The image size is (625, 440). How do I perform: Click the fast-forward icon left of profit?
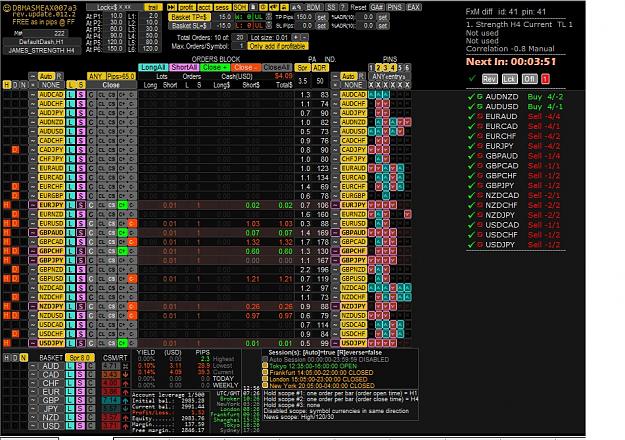tap(171, 7)
